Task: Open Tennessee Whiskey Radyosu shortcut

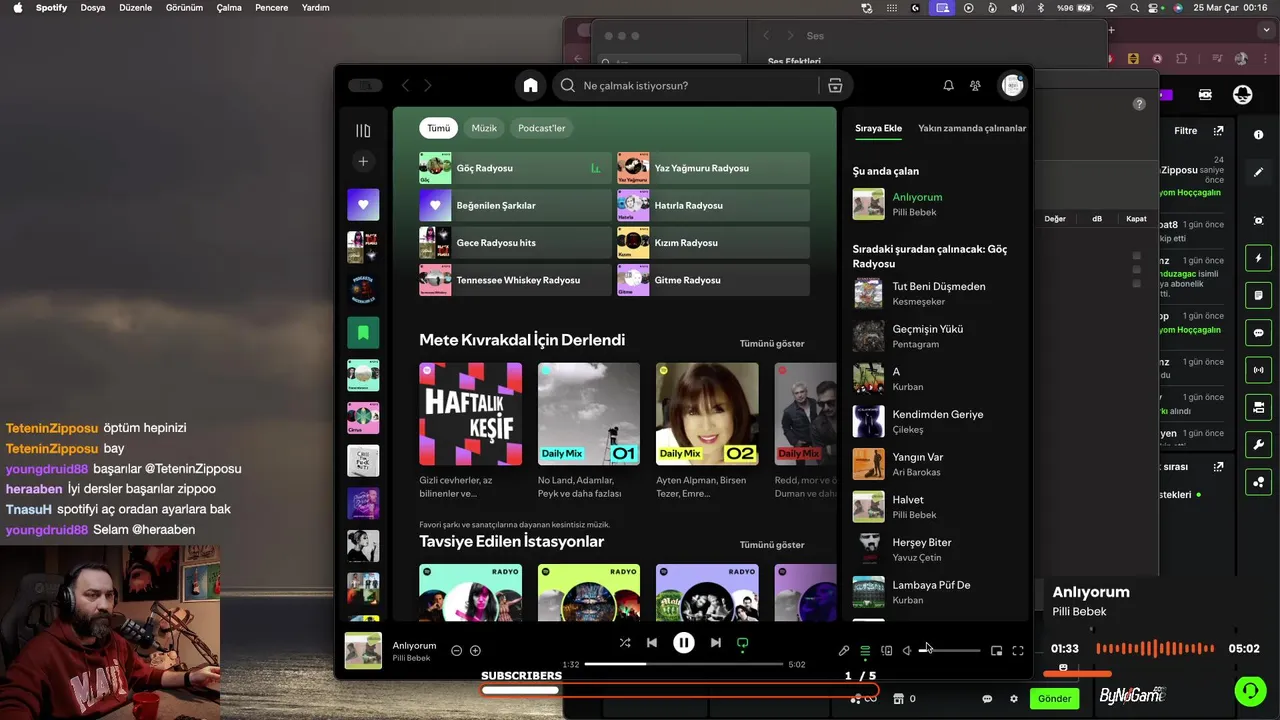Action: [515, 280]
